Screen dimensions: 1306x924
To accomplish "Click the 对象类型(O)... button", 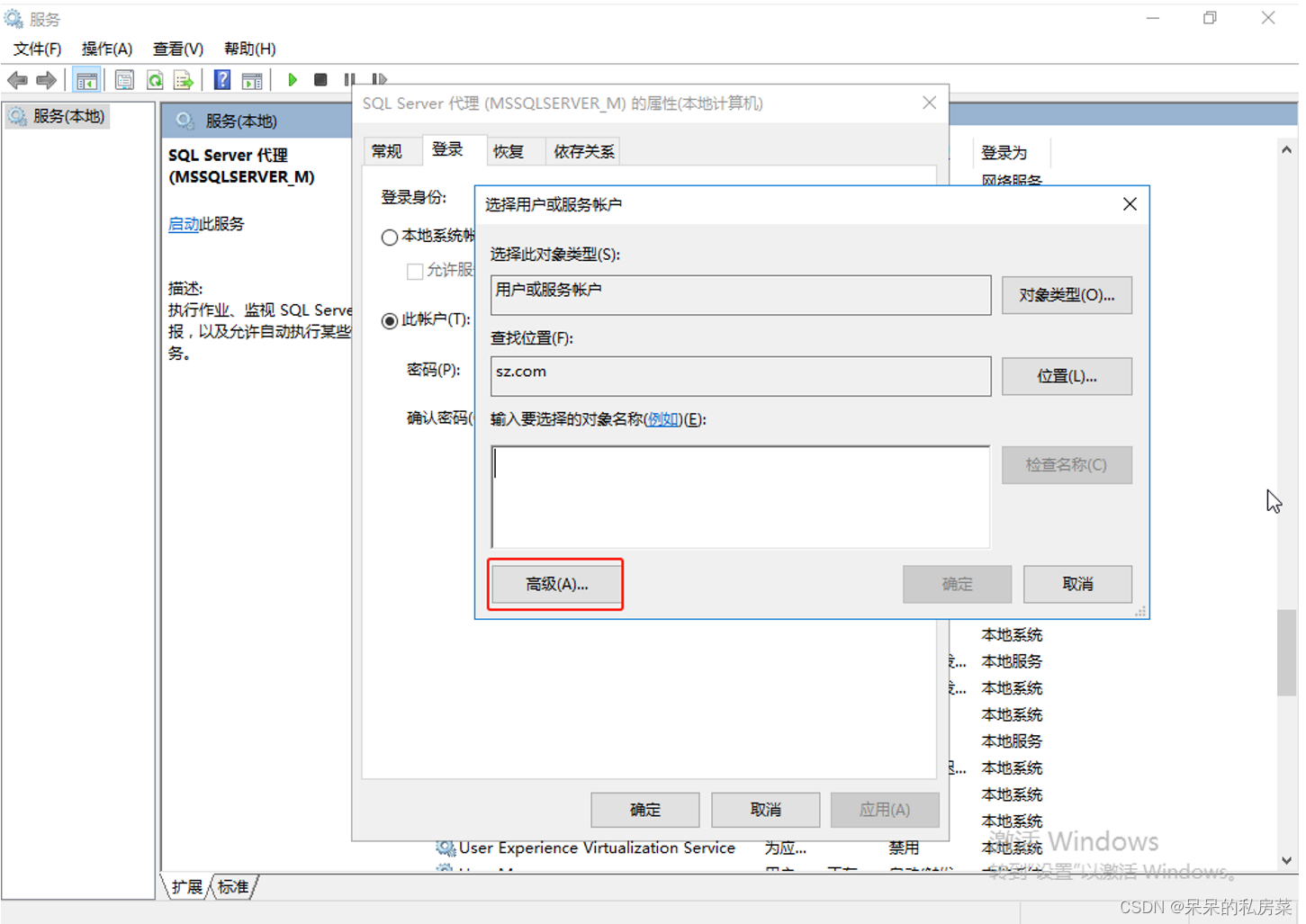I will click(x=1067, y=295).
